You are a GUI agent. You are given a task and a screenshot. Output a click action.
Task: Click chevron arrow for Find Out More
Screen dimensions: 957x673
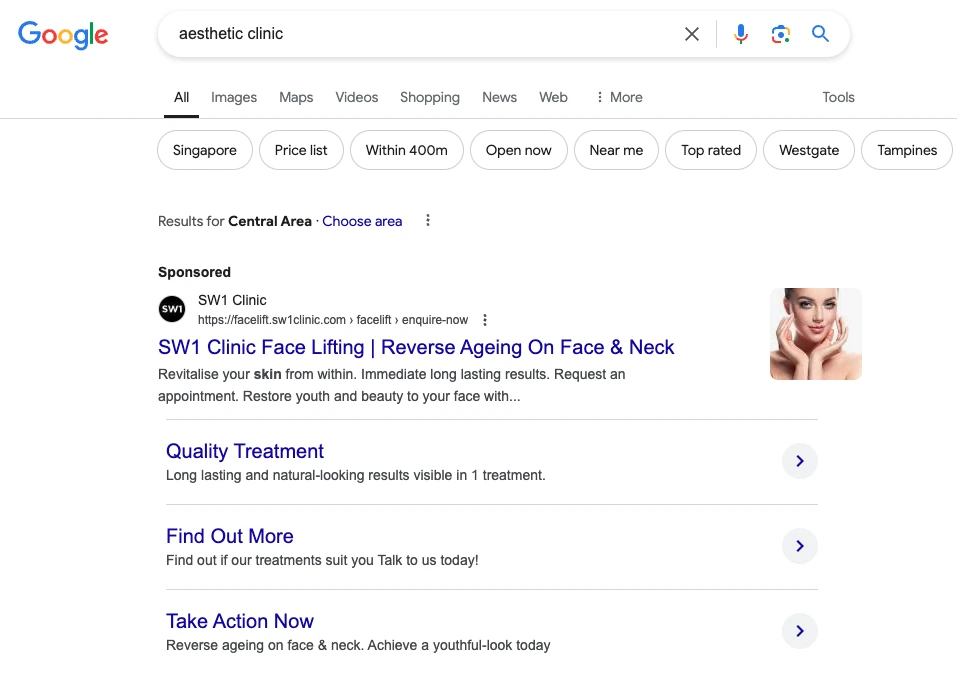(x=800, y=546)
